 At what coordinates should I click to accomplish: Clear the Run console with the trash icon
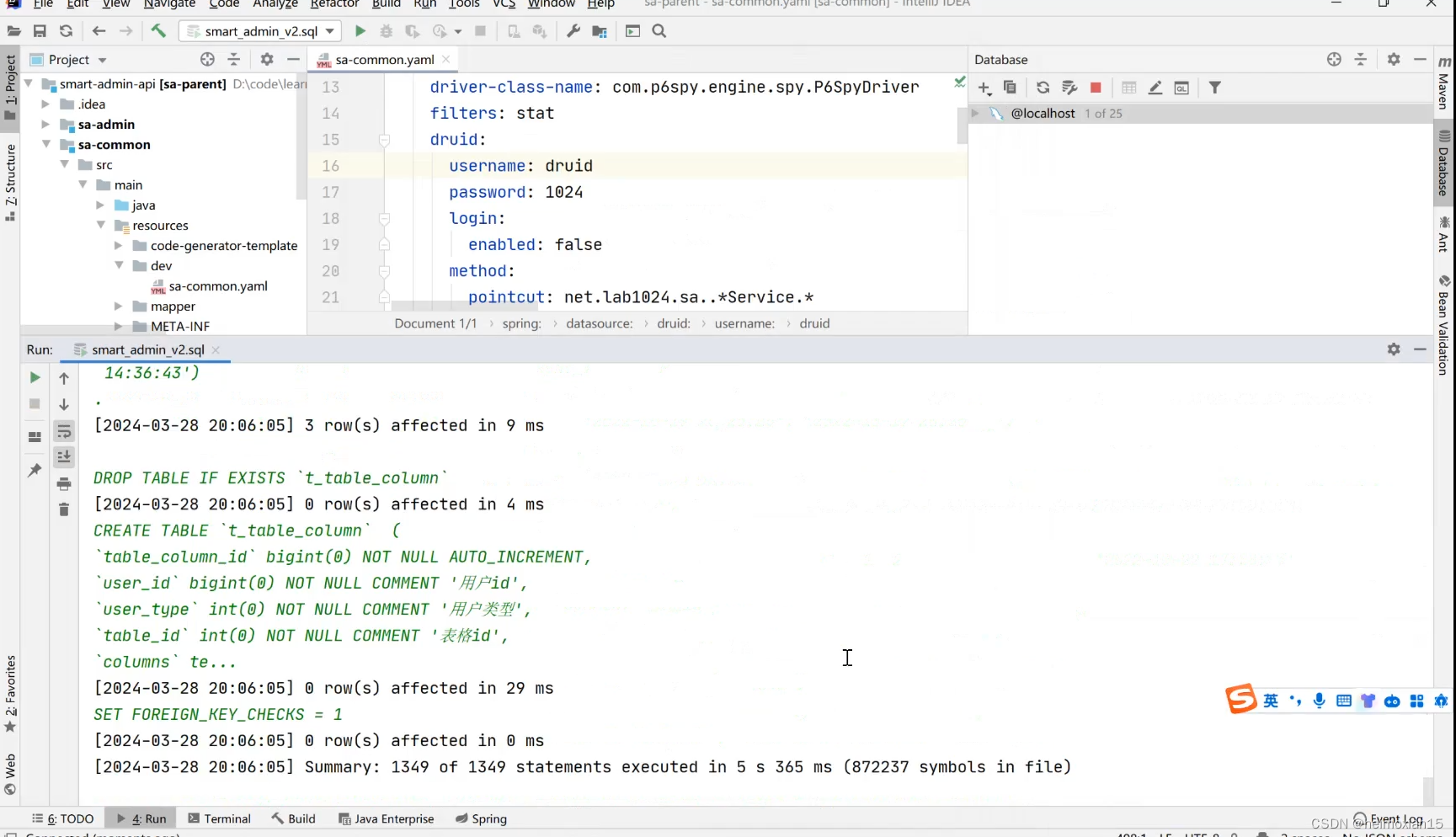click(x=64, y=509)
